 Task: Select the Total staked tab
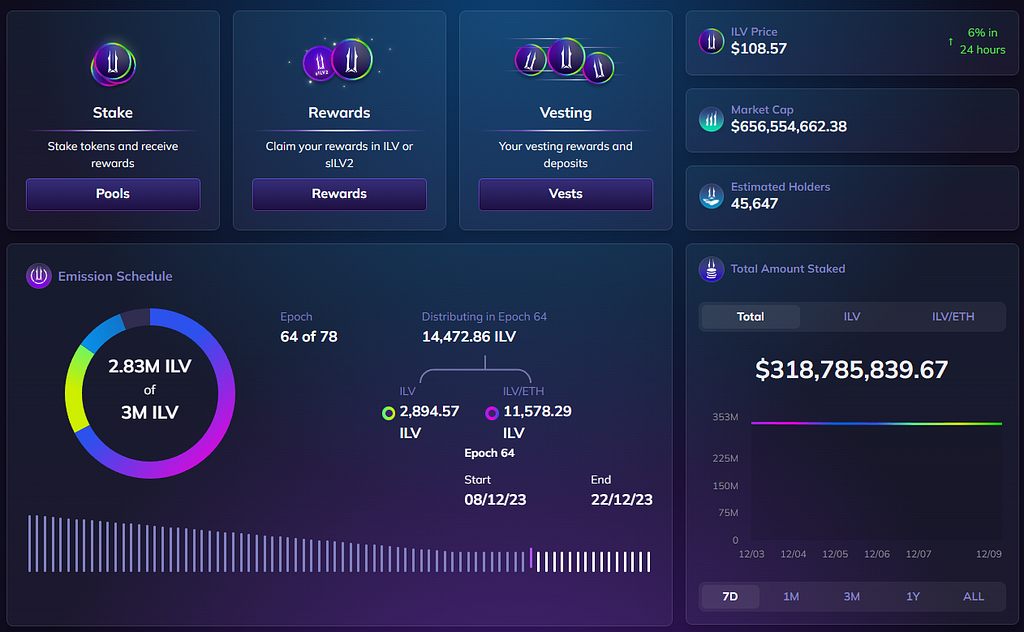pyautogui.click(x=750, y=317)
